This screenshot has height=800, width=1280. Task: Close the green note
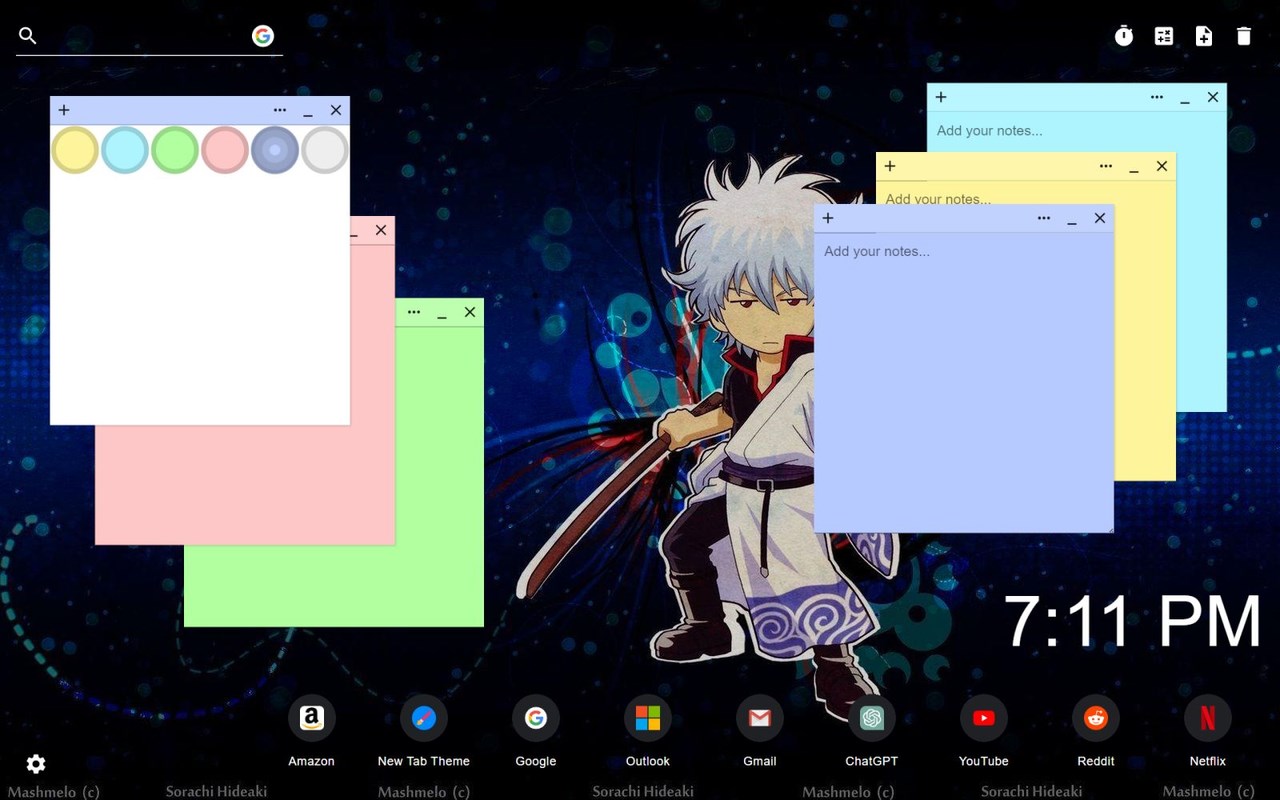pos(470,312)
